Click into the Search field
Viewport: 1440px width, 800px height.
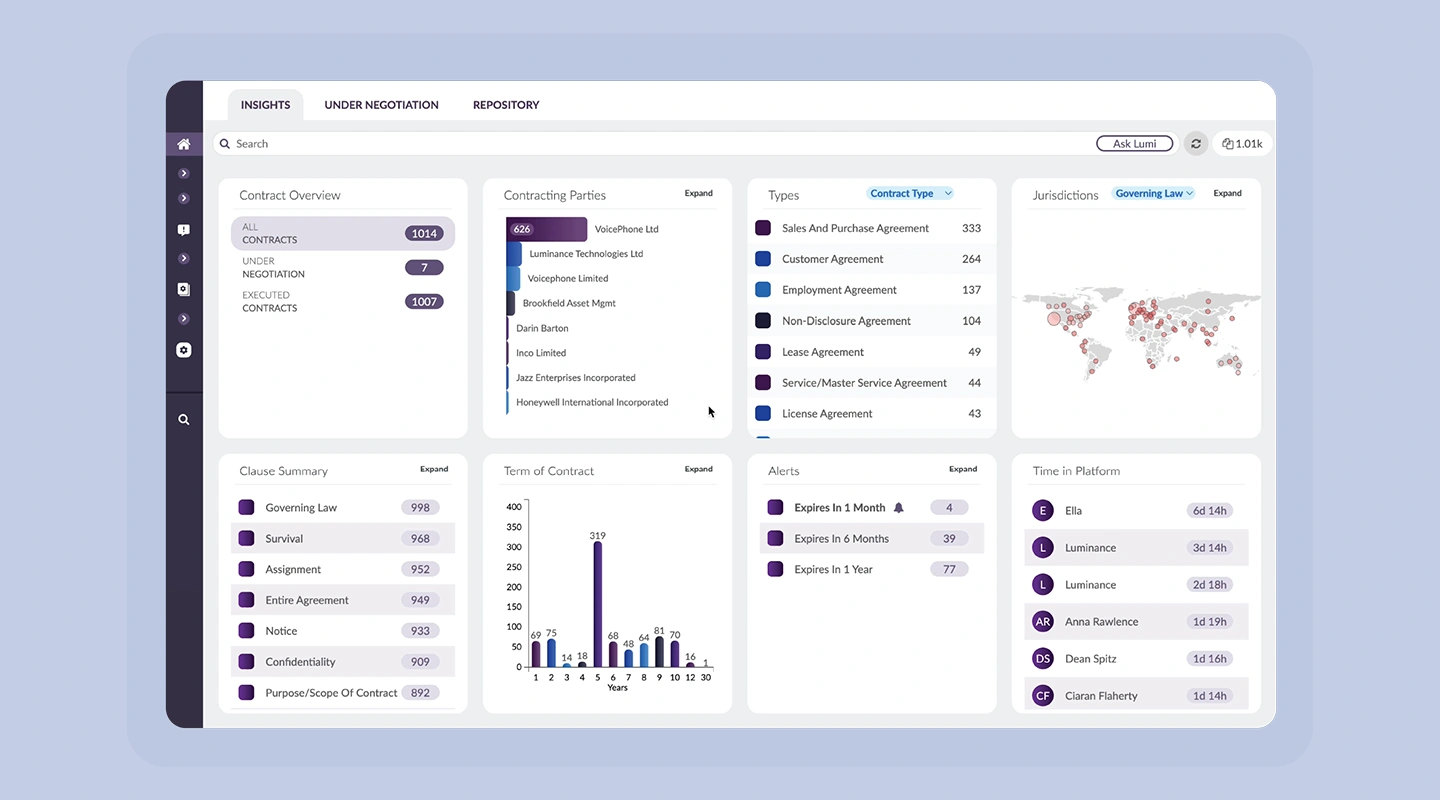tap(655, 144)
